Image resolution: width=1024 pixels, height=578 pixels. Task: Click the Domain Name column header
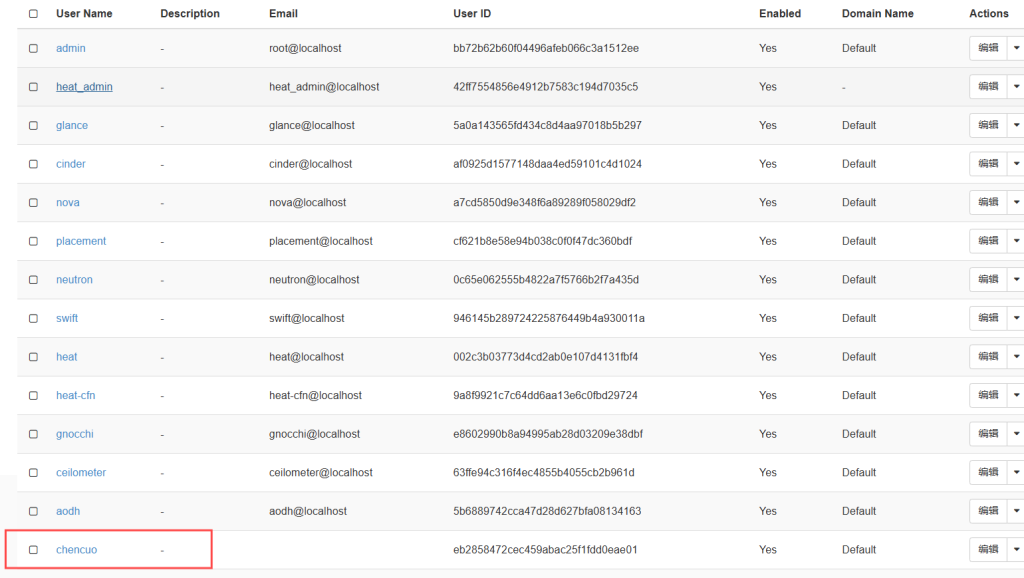[877, 14]
